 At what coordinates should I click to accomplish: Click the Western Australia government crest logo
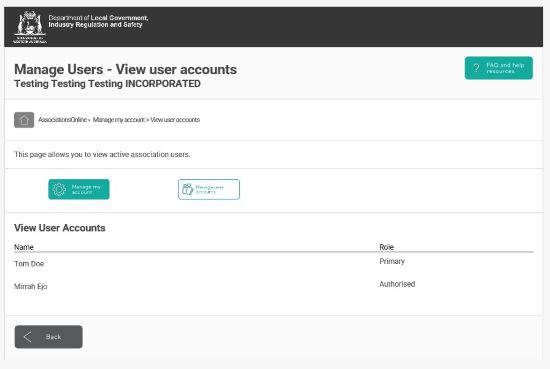[x=30, y=27]
